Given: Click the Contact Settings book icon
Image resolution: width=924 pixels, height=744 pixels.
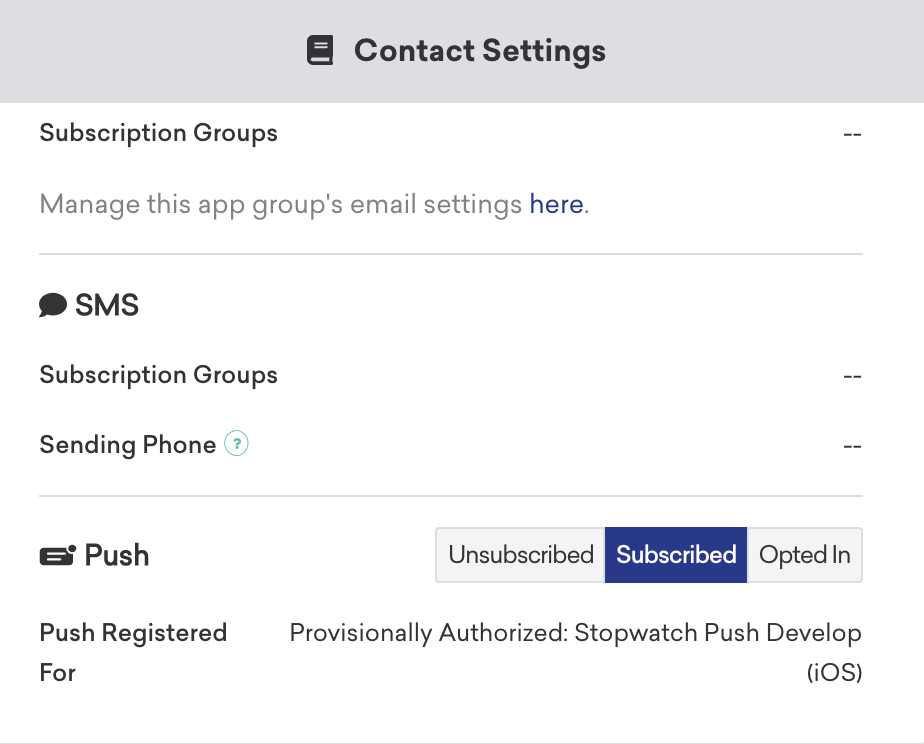Looking at the screenshot, I should [x=320, y=50].
